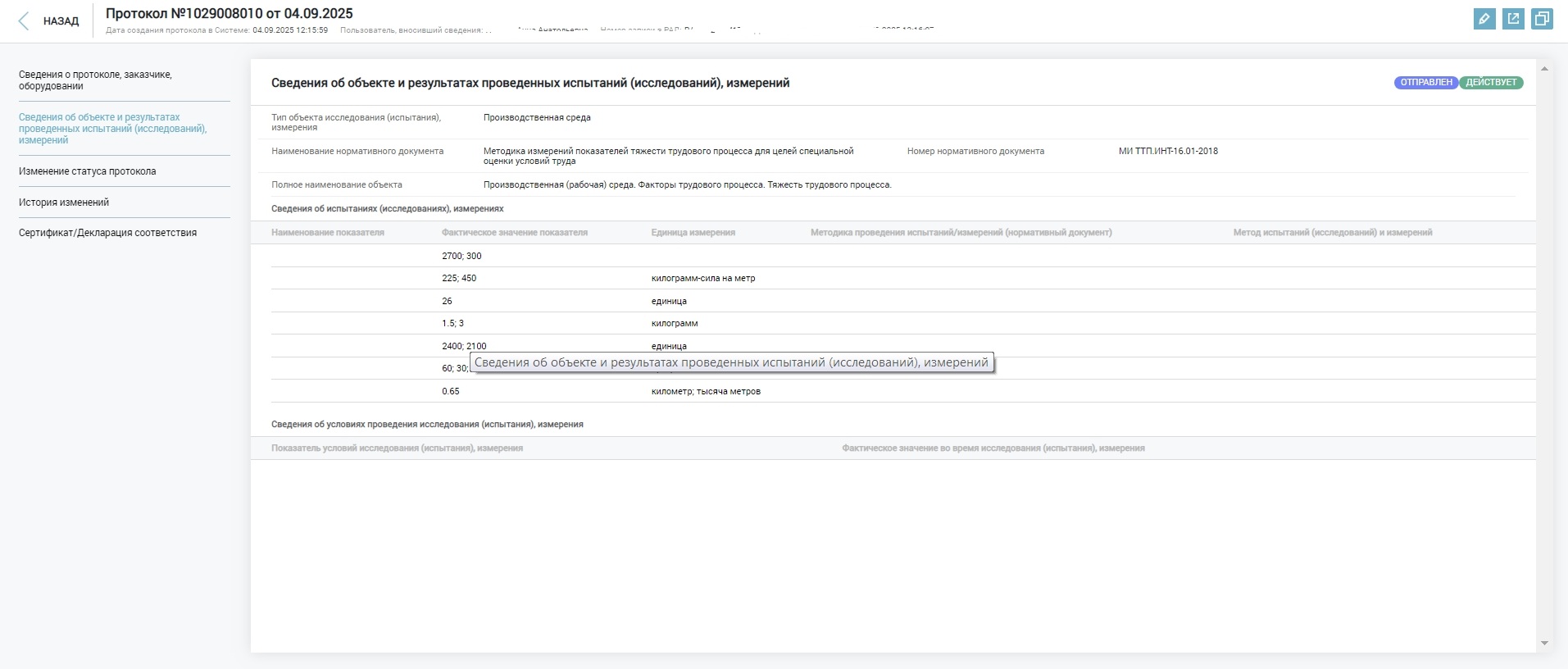Open 'Сертификат/Декларация соответствия' sidebar item
This screenshot has height=669, width=1568.
[108, 233]
